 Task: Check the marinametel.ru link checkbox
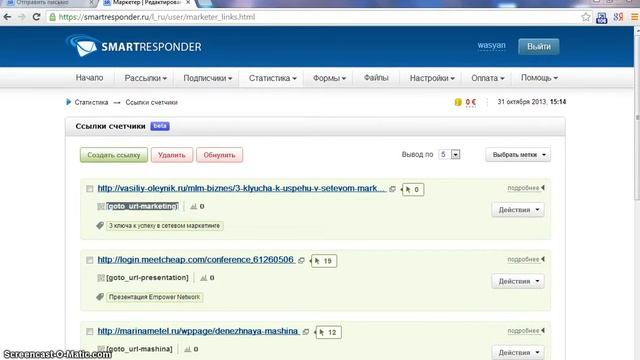(x=89, y=331)
